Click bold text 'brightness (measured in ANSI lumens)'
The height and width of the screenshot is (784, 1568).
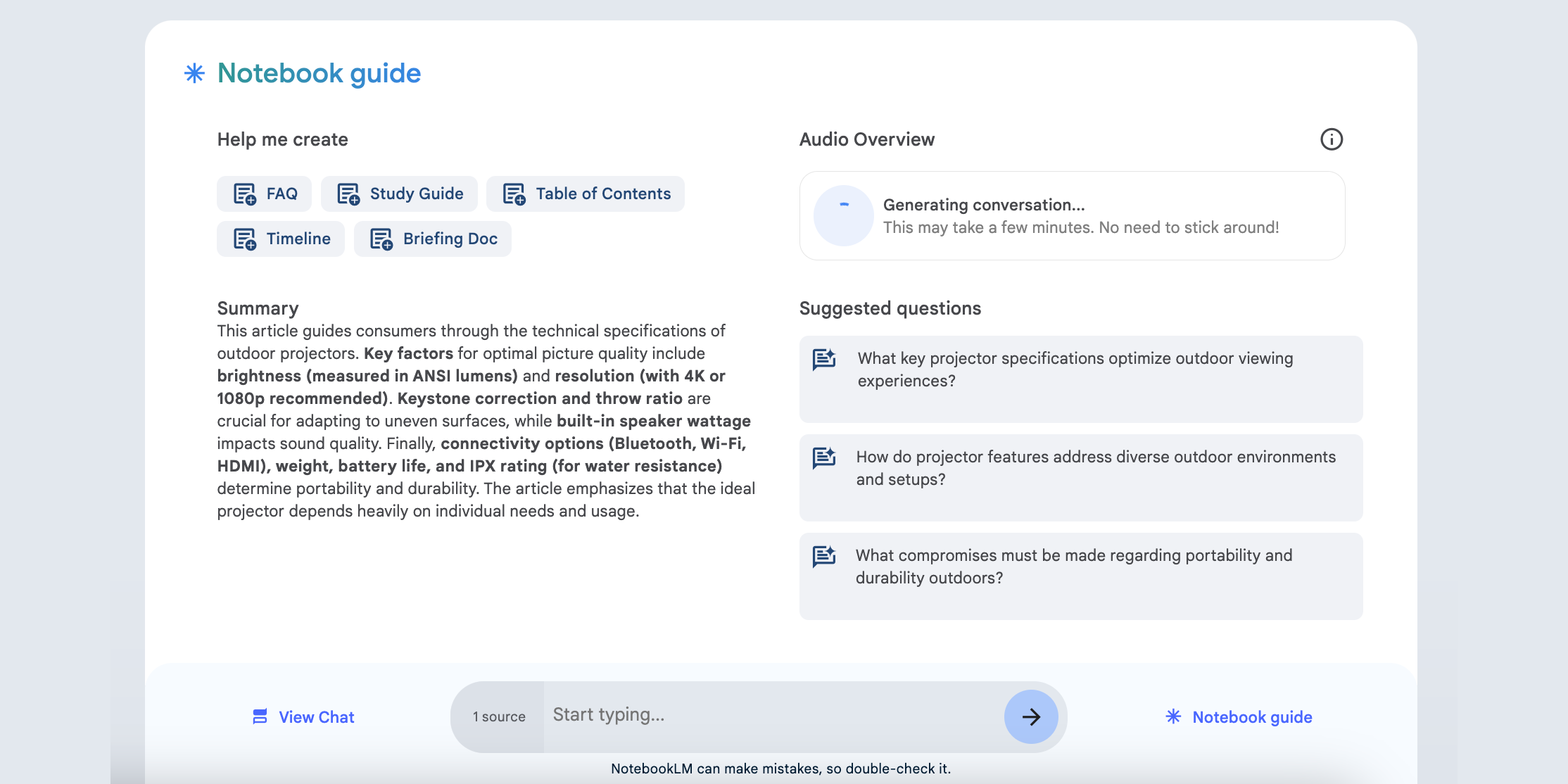(367, 376)
